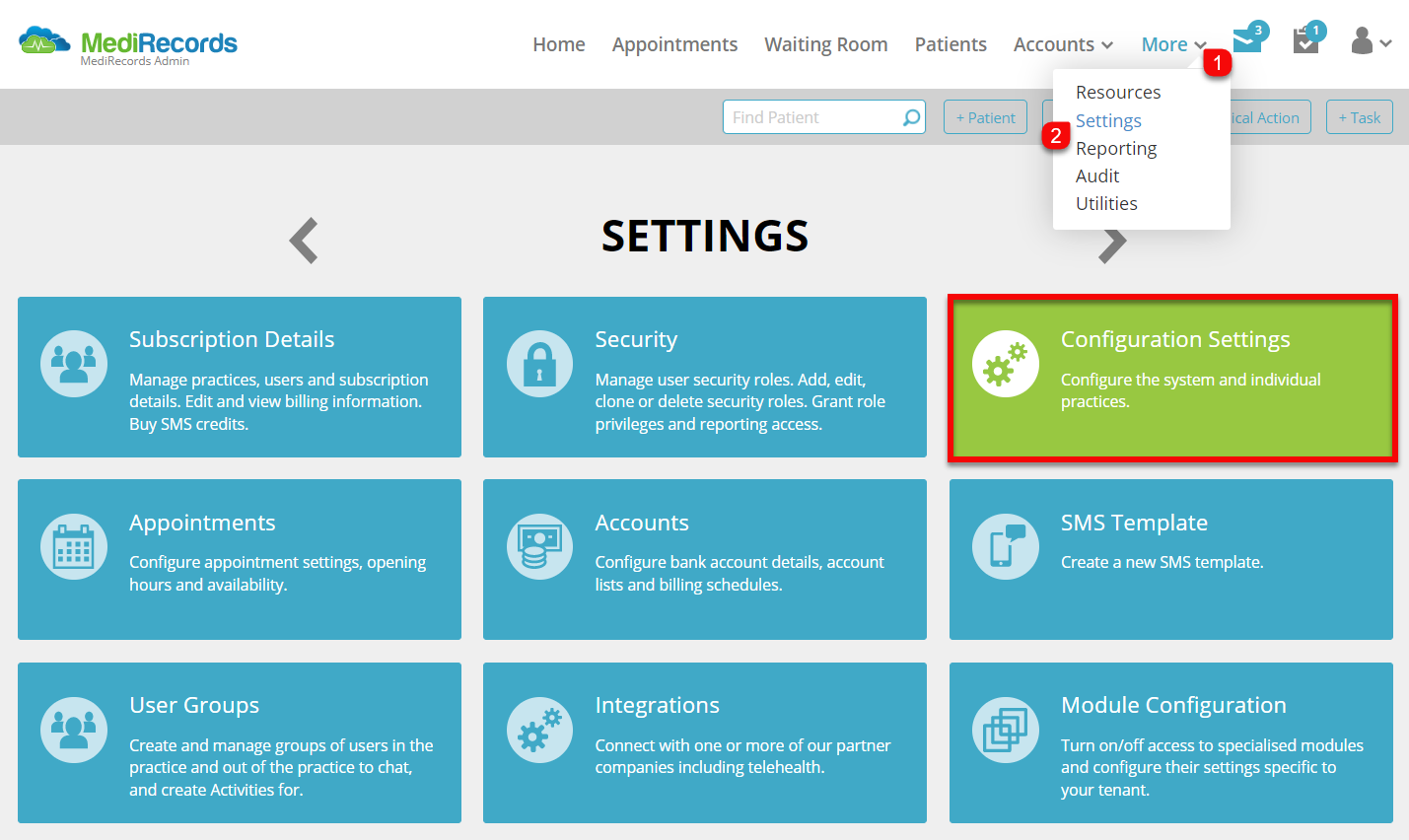1409x840 pixels.
Task: Open the SMS Template tile title
Action: point(1134,523)
